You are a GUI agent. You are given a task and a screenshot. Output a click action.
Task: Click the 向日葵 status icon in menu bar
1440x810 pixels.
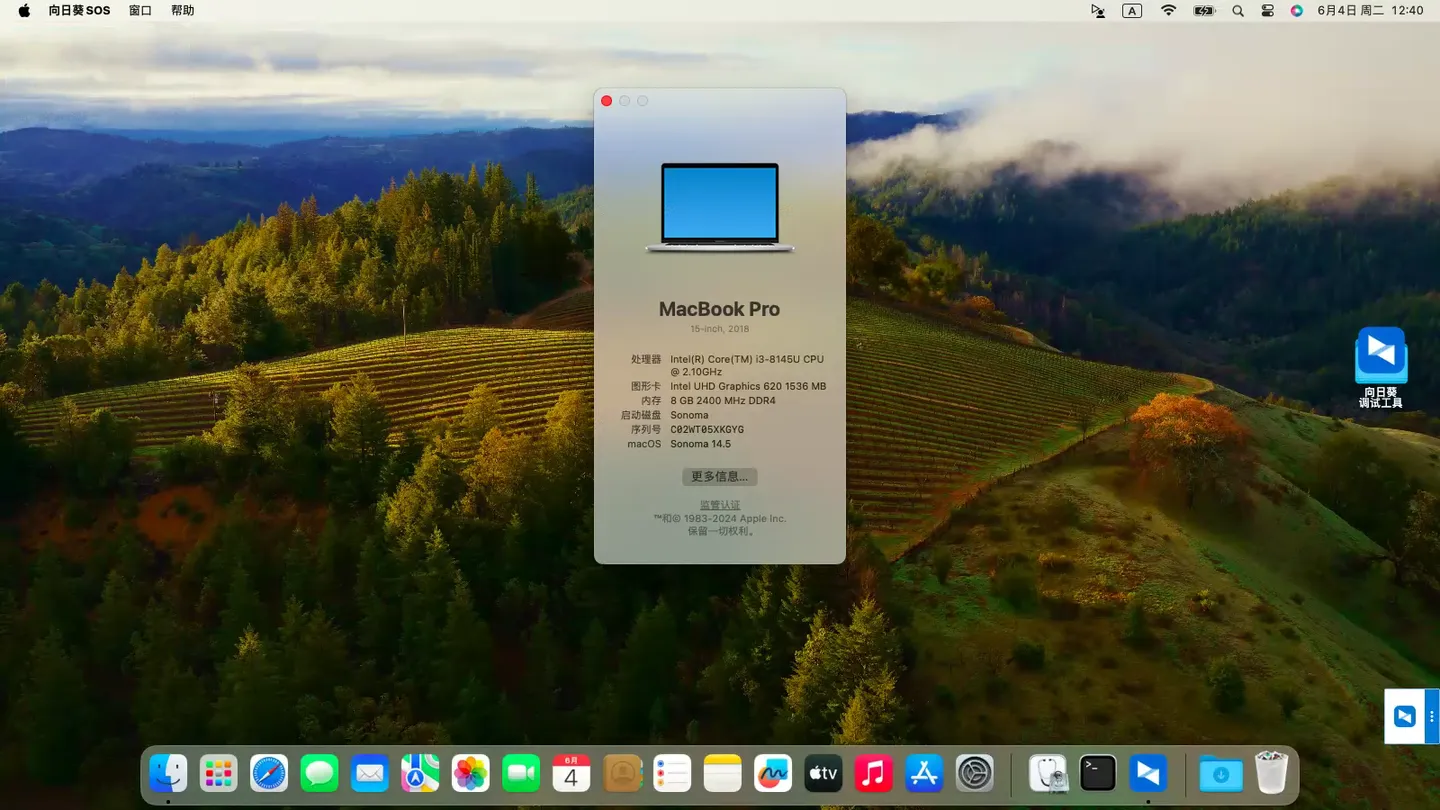1098,11
